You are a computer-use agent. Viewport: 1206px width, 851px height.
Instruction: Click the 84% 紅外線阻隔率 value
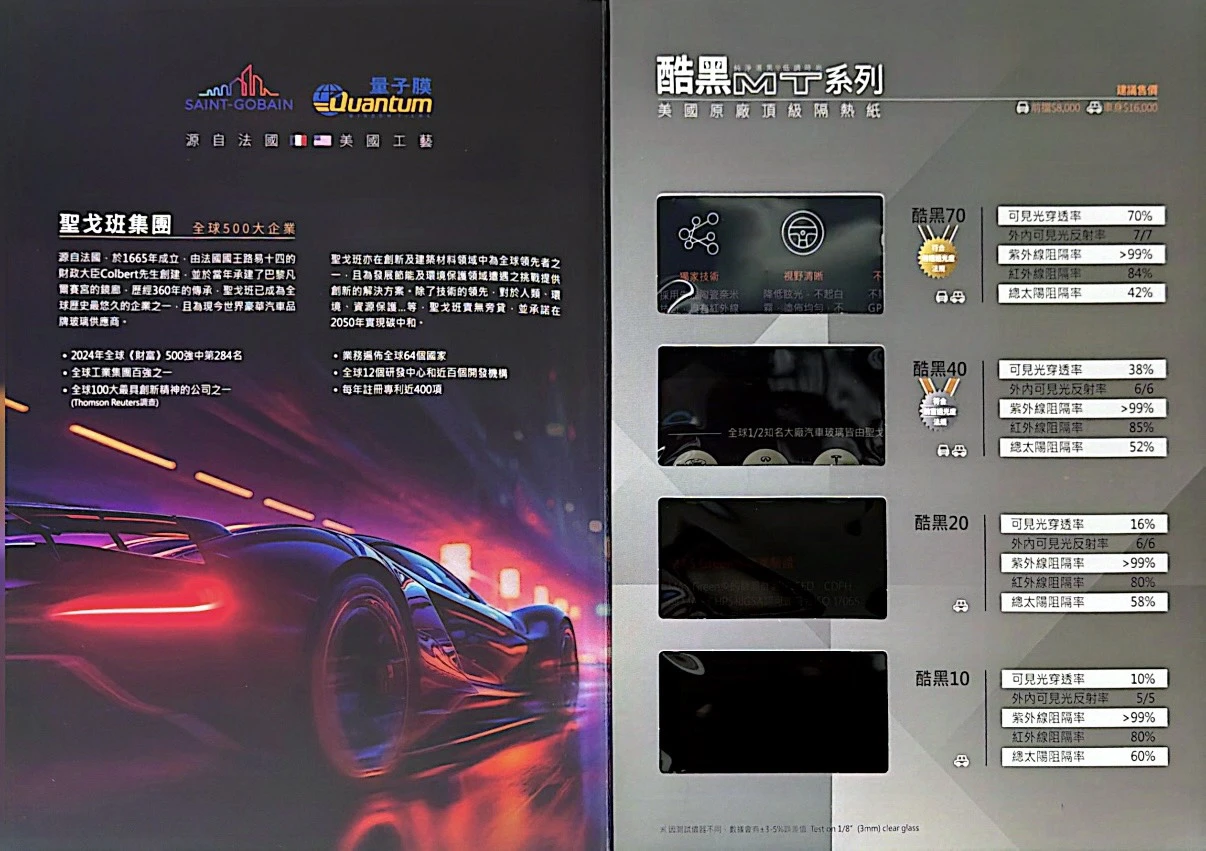[1139, 273]
